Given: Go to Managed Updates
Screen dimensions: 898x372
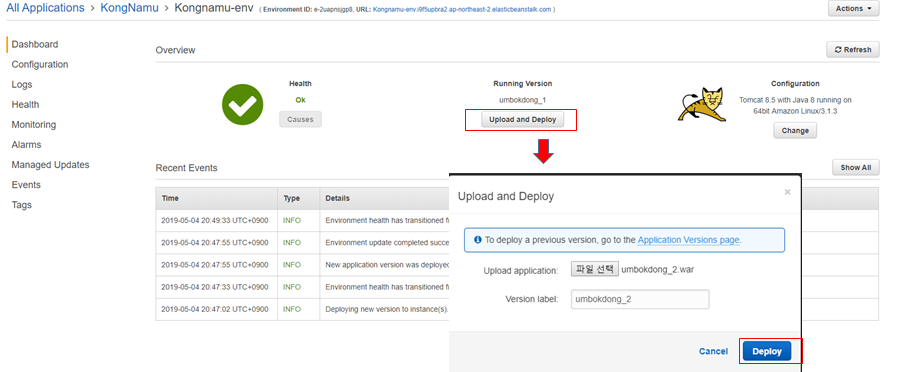Looking at the screenshot, I should pyautogui.click(x=50, y=164).
